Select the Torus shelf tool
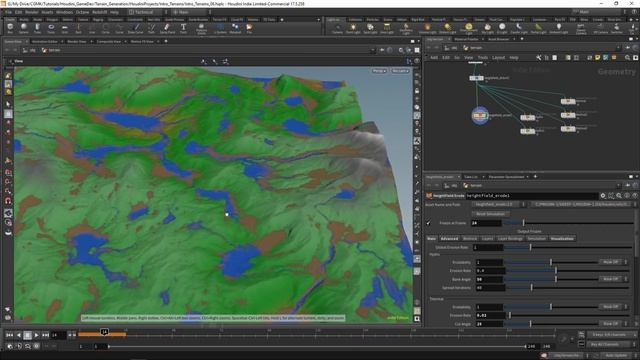 51,28
